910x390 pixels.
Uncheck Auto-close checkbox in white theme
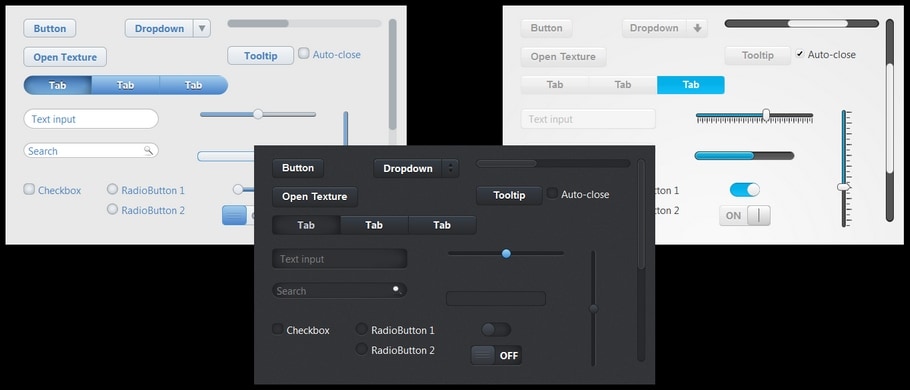(x=800, y=53)
